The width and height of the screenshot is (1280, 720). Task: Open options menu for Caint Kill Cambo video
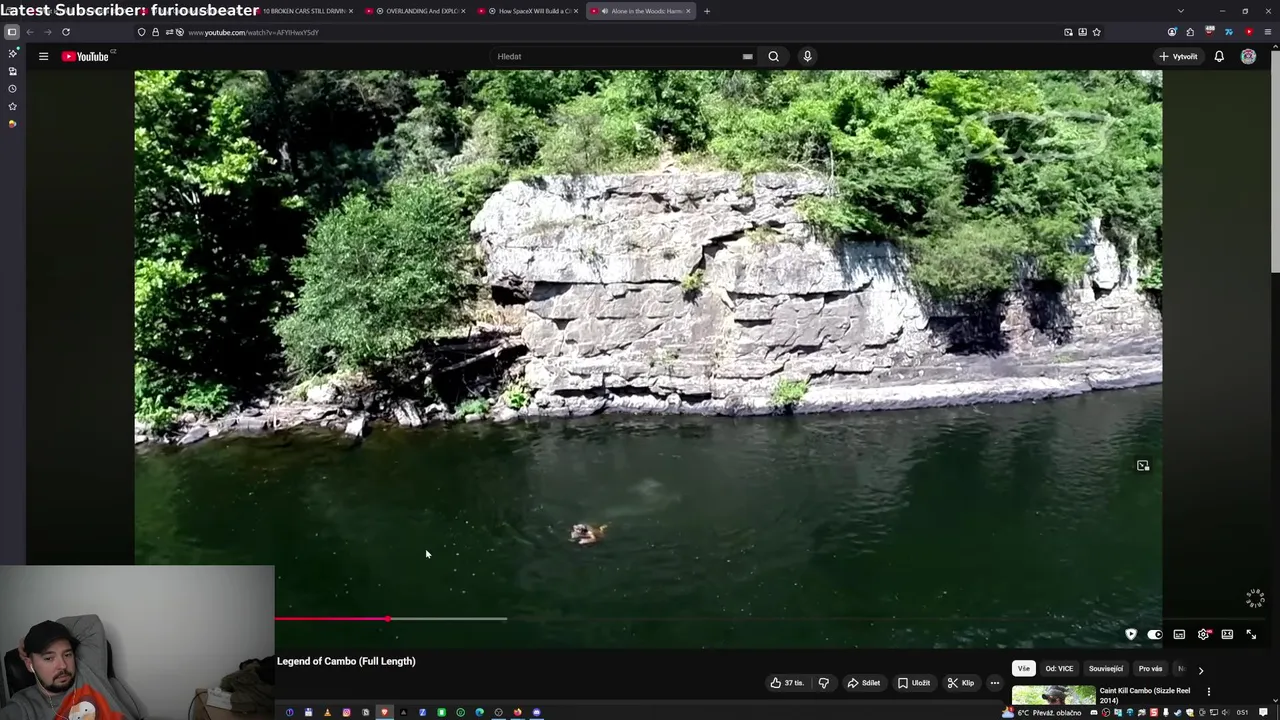[x=1208, y=691]
